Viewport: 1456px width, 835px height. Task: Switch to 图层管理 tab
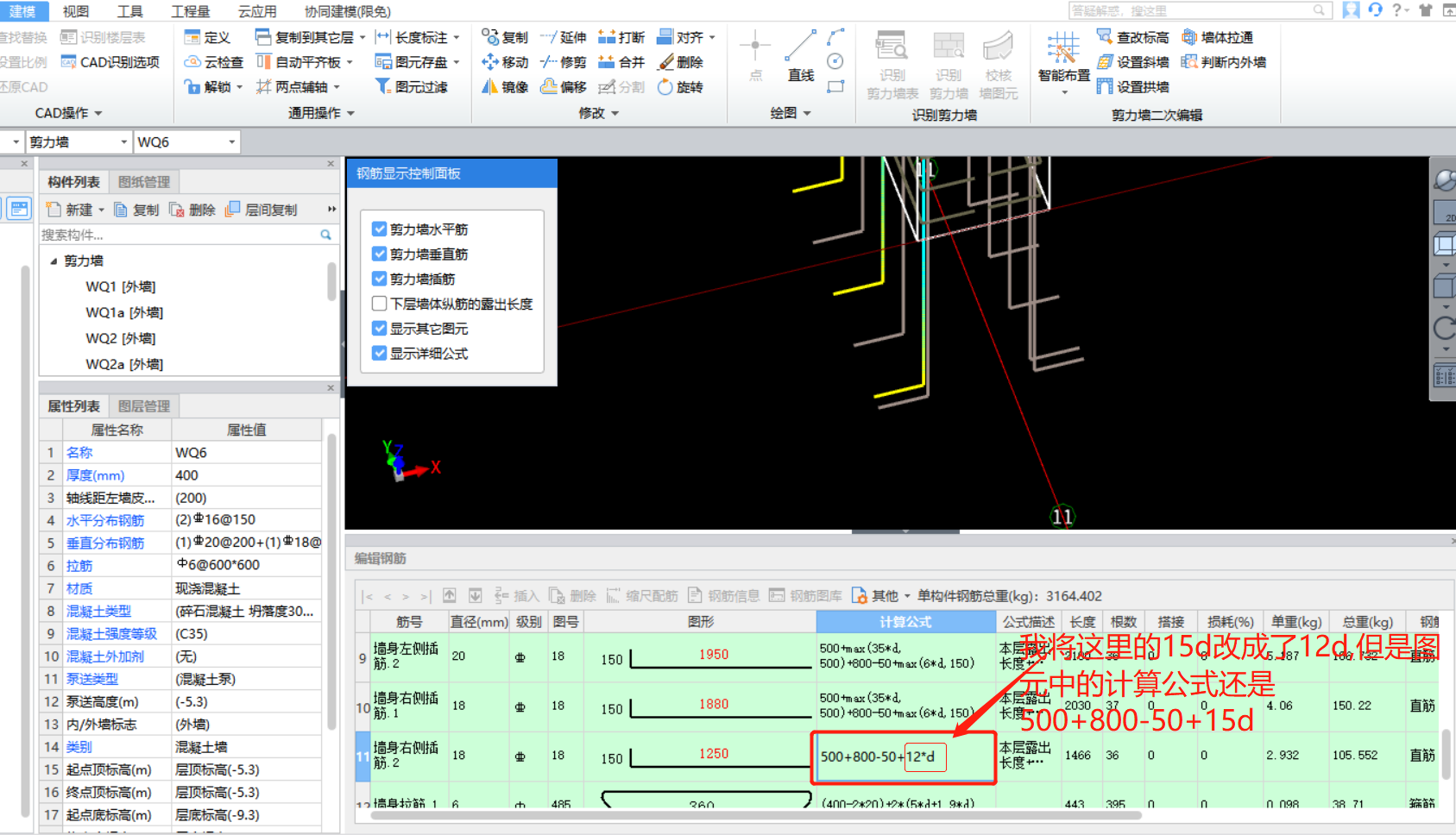[x=144, y=406]
